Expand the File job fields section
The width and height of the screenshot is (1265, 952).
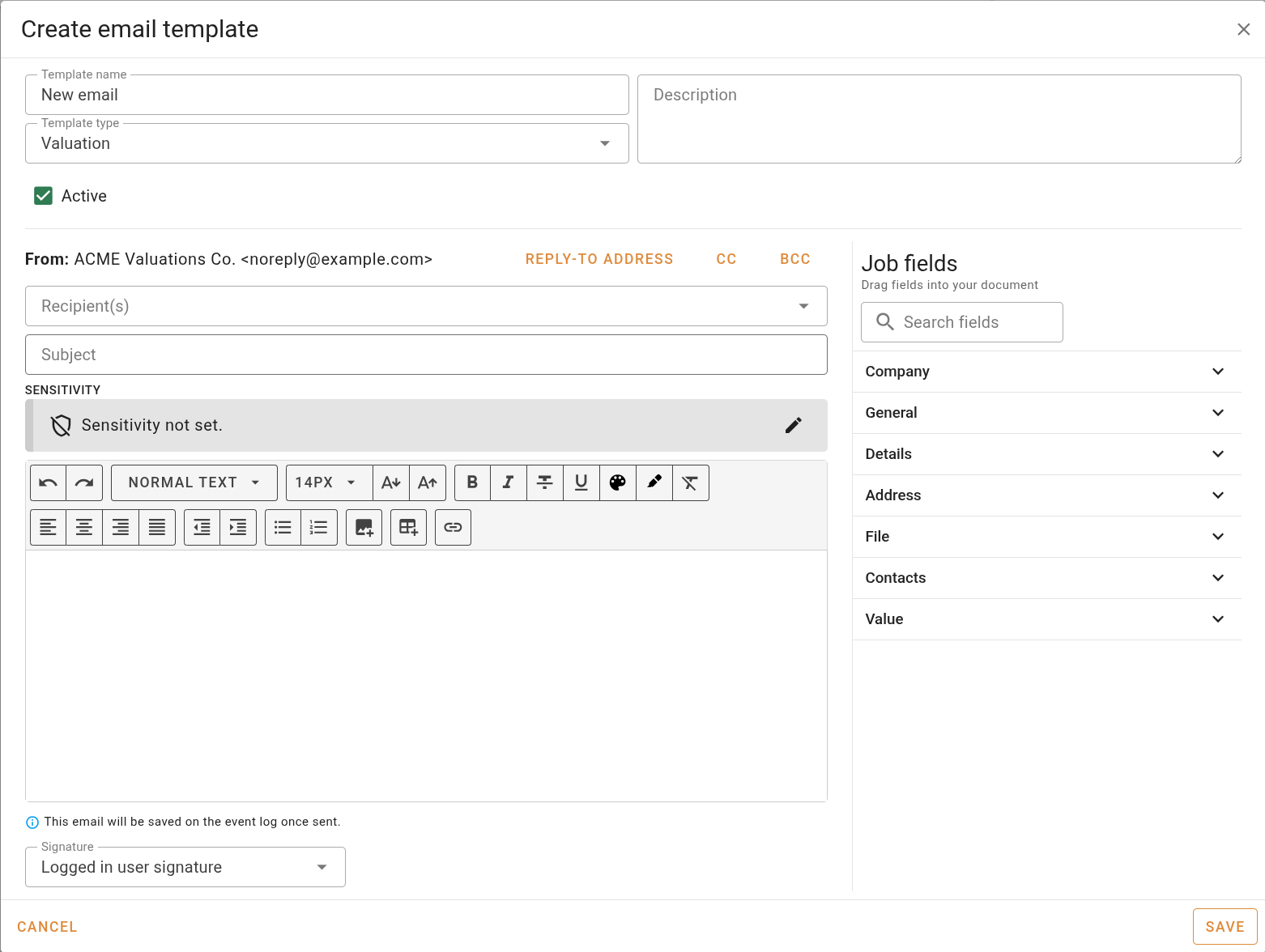[x=1047, y=537]
